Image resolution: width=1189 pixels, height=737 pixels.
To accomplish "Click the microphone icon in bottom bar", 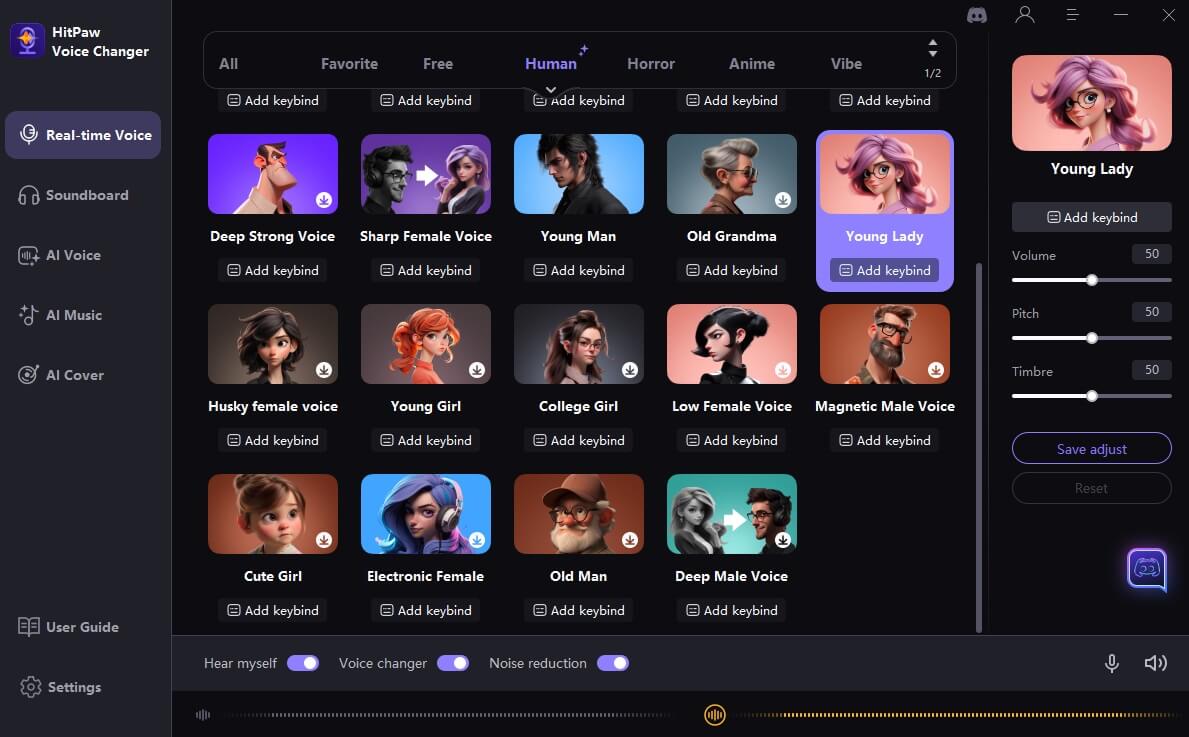I will 1111,663.
